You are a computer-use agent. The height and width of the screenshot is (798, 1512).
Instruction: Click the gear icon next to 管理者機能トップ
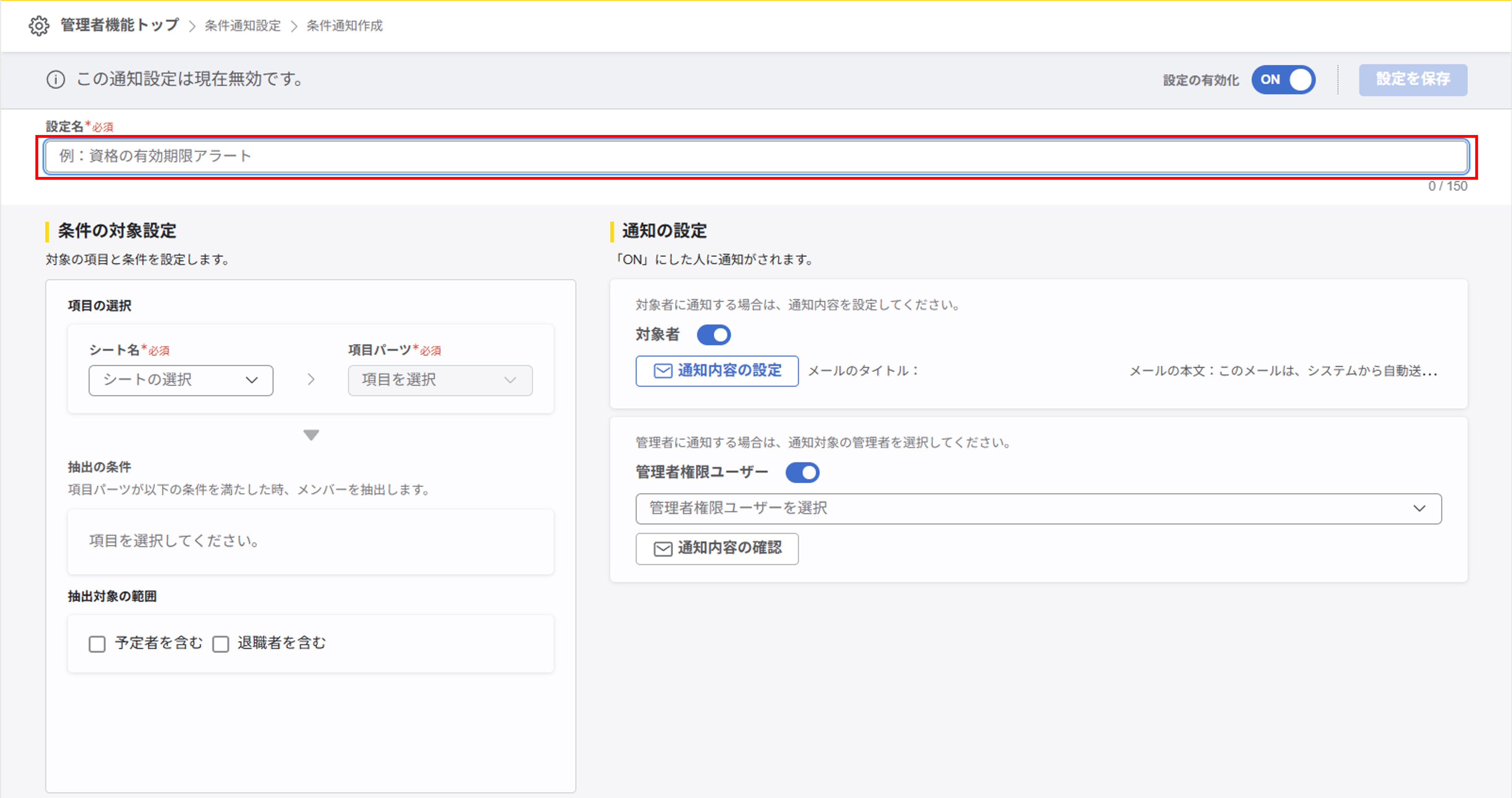(x=39, y=26)
